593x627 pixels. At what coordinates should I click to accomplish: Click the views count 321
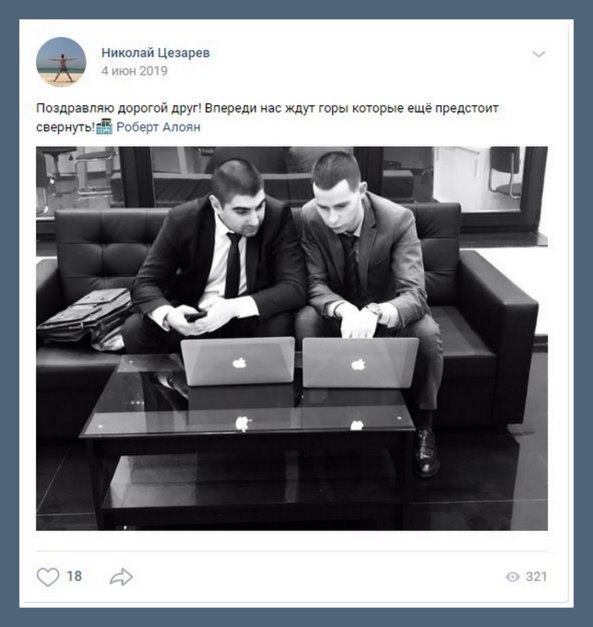[x=536, y=577]
